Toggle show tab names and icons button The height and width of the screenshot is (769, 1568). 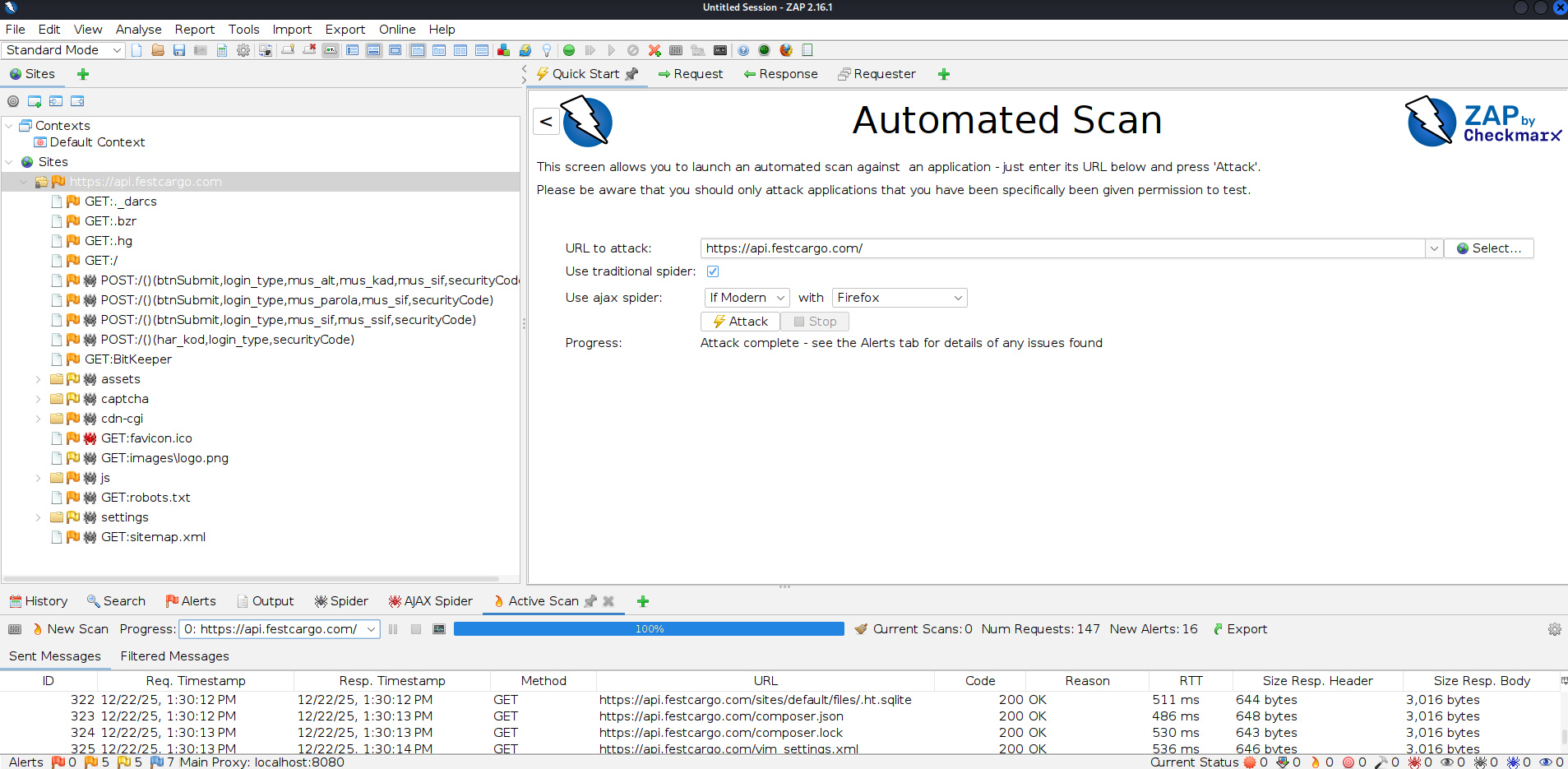331,50
